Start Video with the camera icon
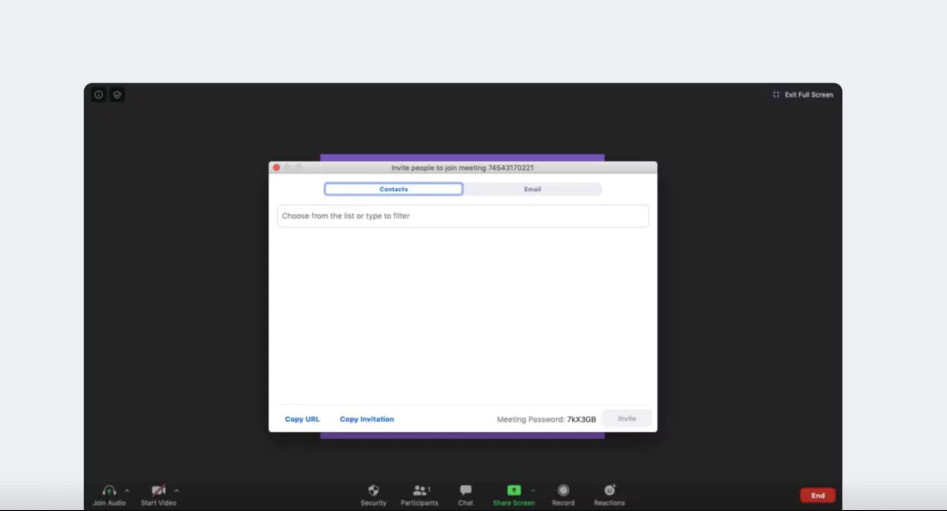The height and width of the screenshot is (511, 947). coord(158,495)
